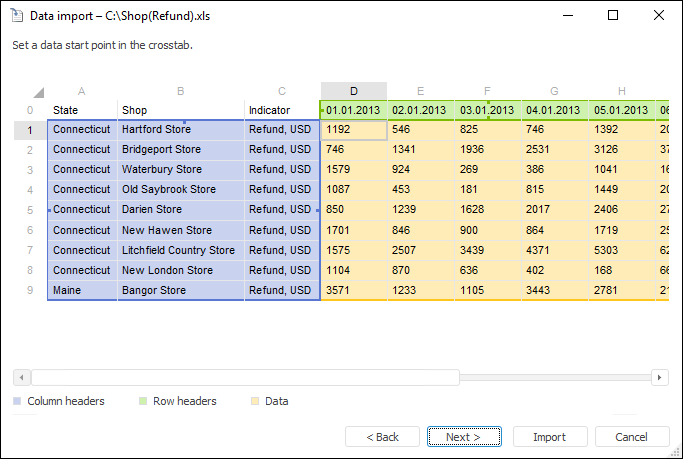
Task: Click the Data orange legend swatch
Action: [256, 401]
